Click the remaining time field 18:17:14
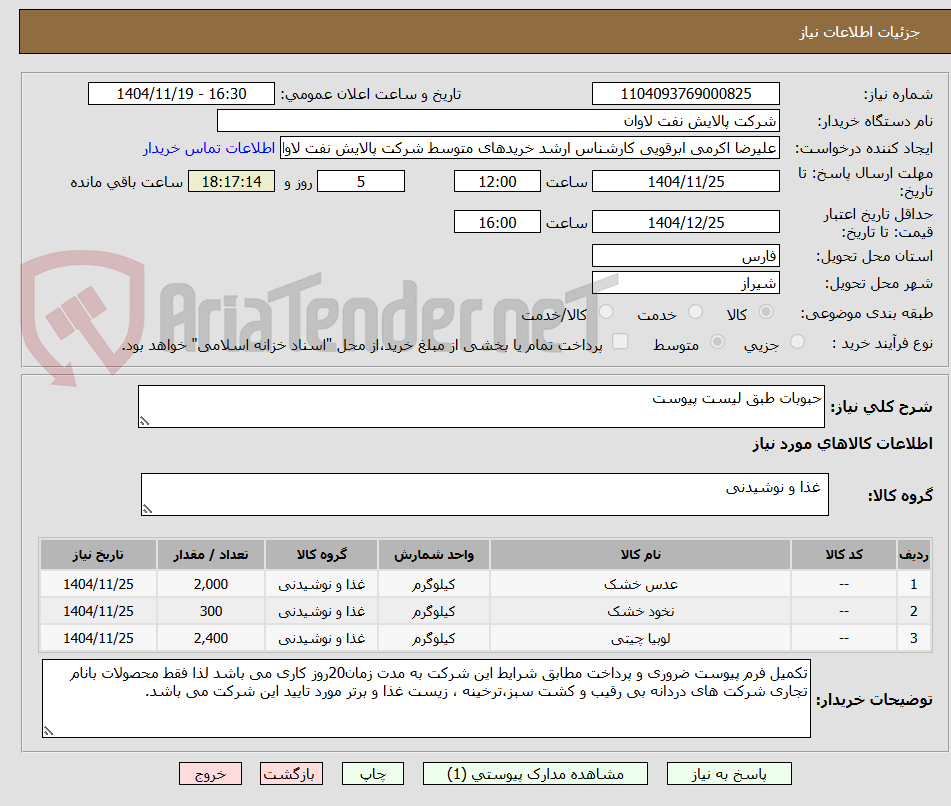This screenshot has height=806, width=951. 231,181
